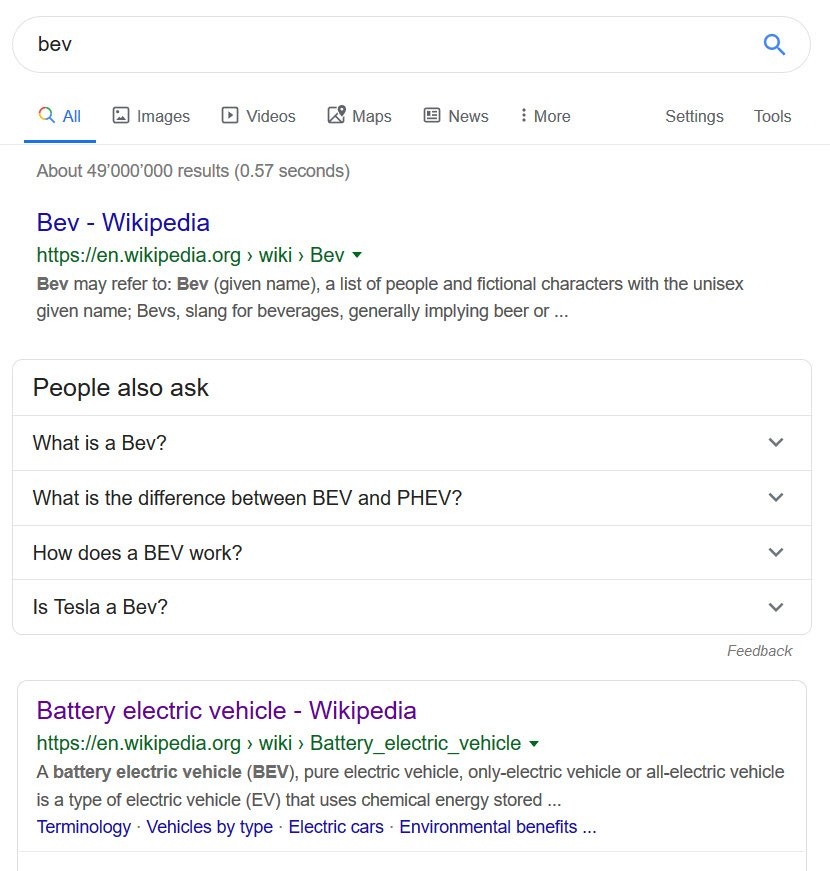Click the arrow beside Battery_electric_vehicle URL
This screenshot has height=871, width=830.
[x=534, y=744]
